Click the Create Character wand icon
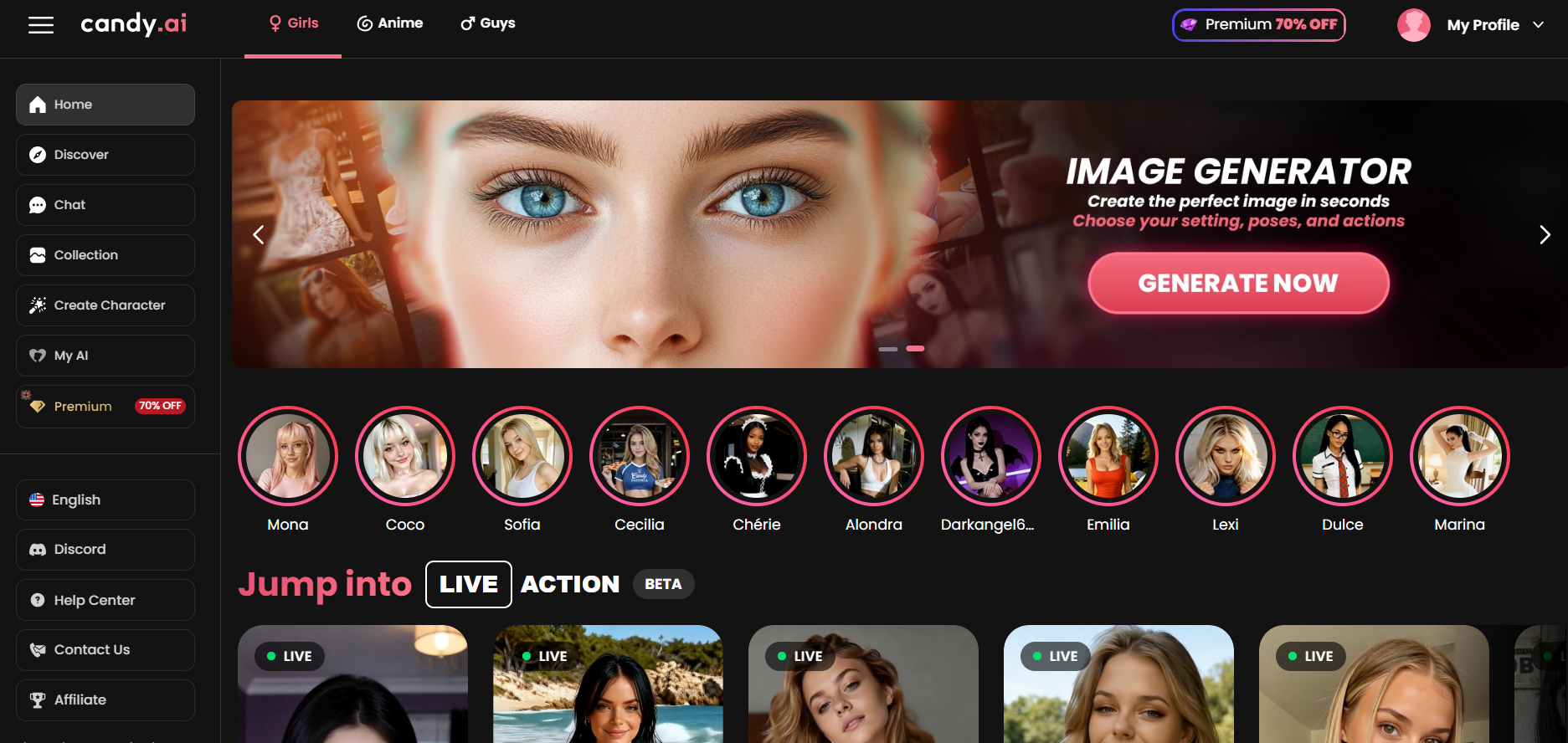 [x=38, y=305]
